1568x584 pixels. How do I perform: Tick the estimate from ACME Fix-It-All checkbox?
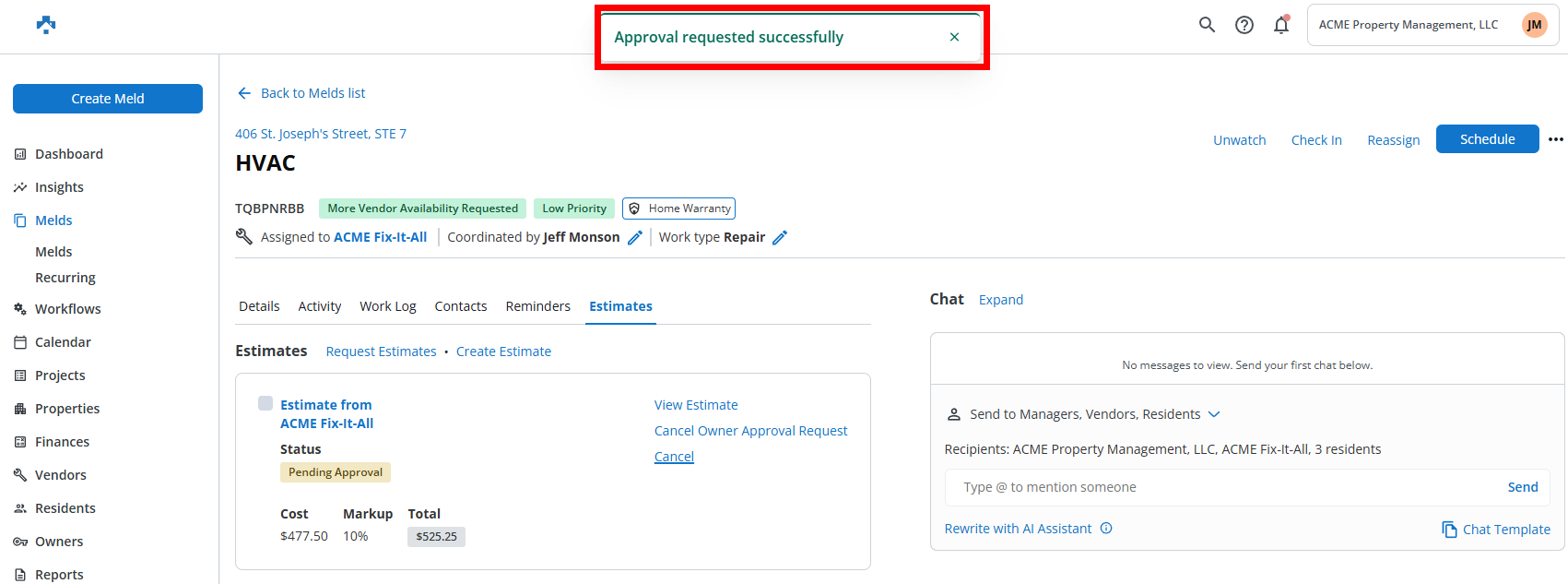[265, 403]
